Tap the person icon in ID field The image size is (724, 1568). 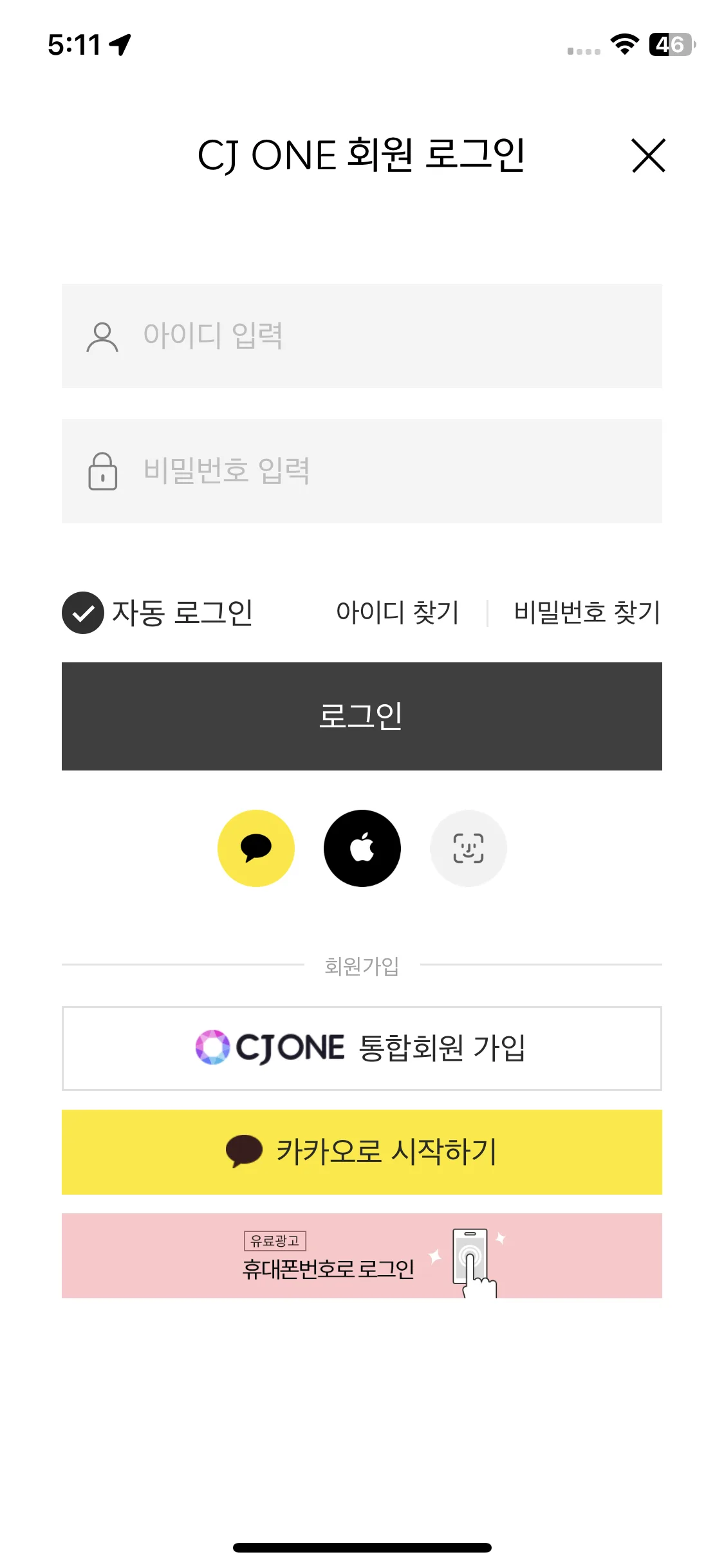coord(102,337)
